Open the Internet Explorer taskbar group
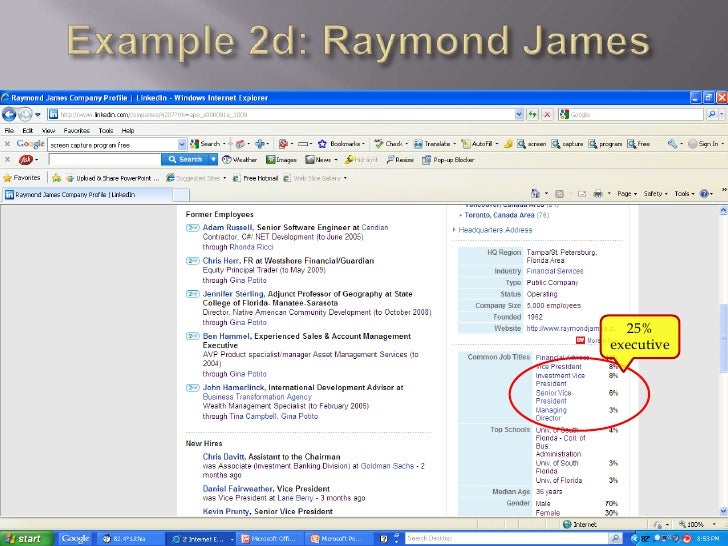Image resolution: width=728 pixels, height=546 pixels. [200, 539]
